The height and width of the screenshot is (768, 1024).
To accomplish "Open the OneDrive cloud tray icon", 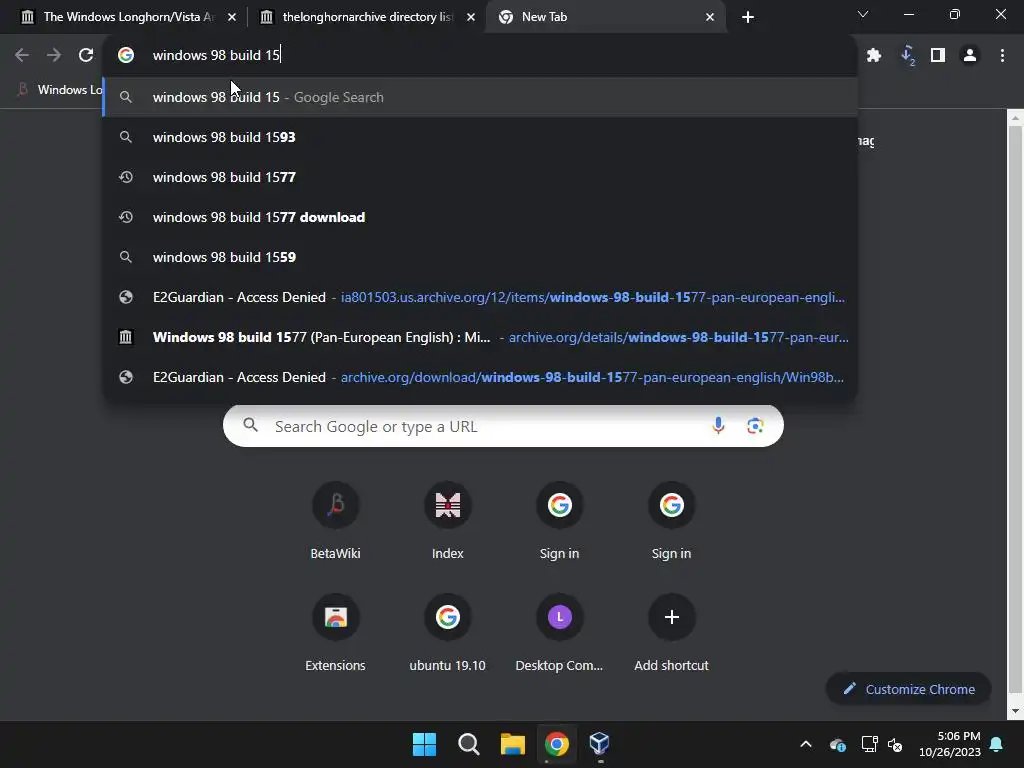I will click(x=837, y=744).
